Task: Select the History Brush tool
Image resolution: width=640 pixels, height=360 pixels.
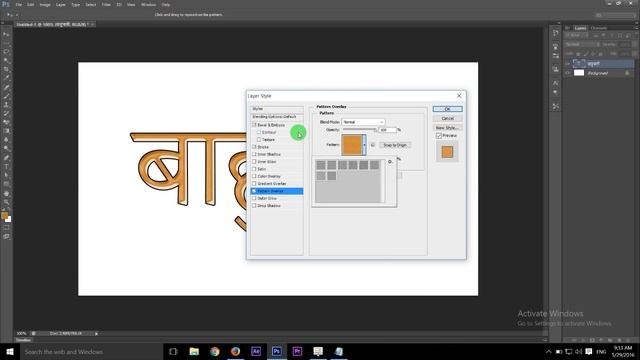Action: pyautogui.click(x=6, y=113)
